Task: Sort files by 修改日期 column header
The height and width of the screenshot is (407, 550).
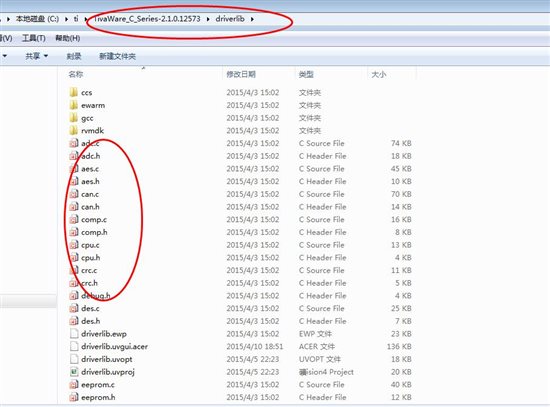Action: [241, 74]
